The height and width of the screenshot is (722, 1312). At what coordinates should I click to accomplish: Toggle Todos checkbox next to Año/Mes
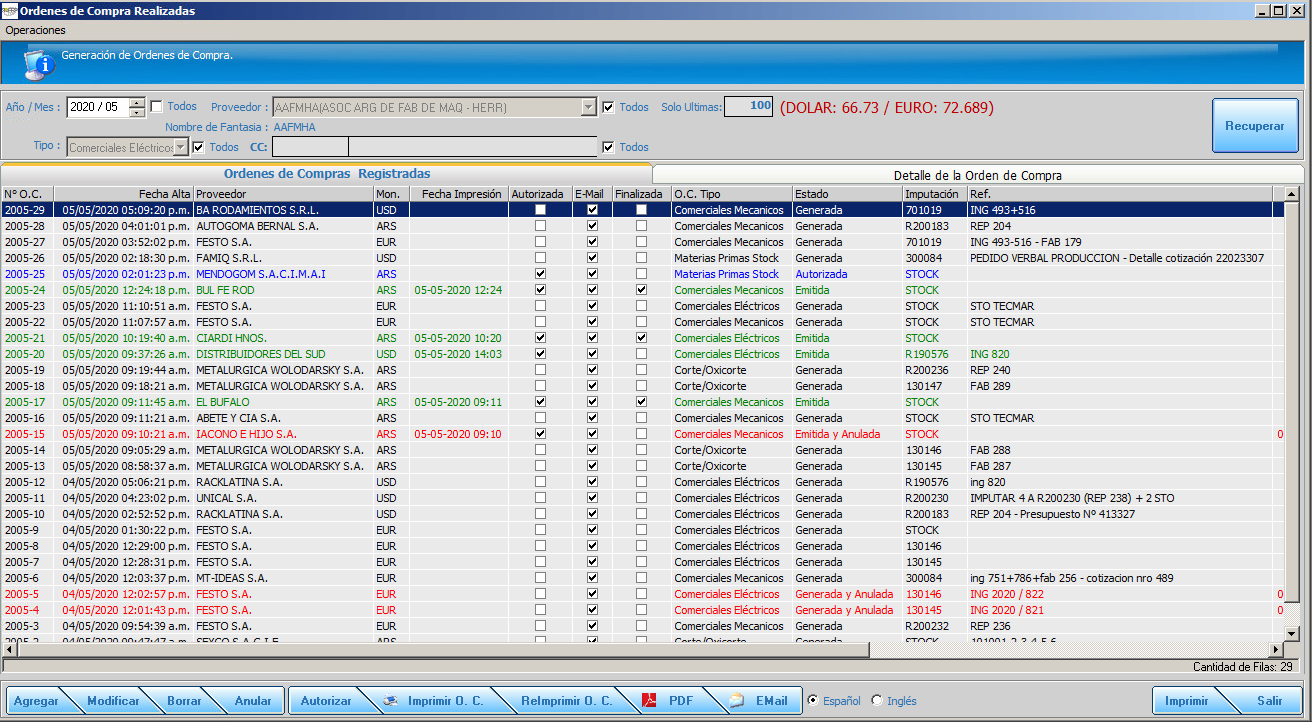pyautogui.click(x=157, y=107)
